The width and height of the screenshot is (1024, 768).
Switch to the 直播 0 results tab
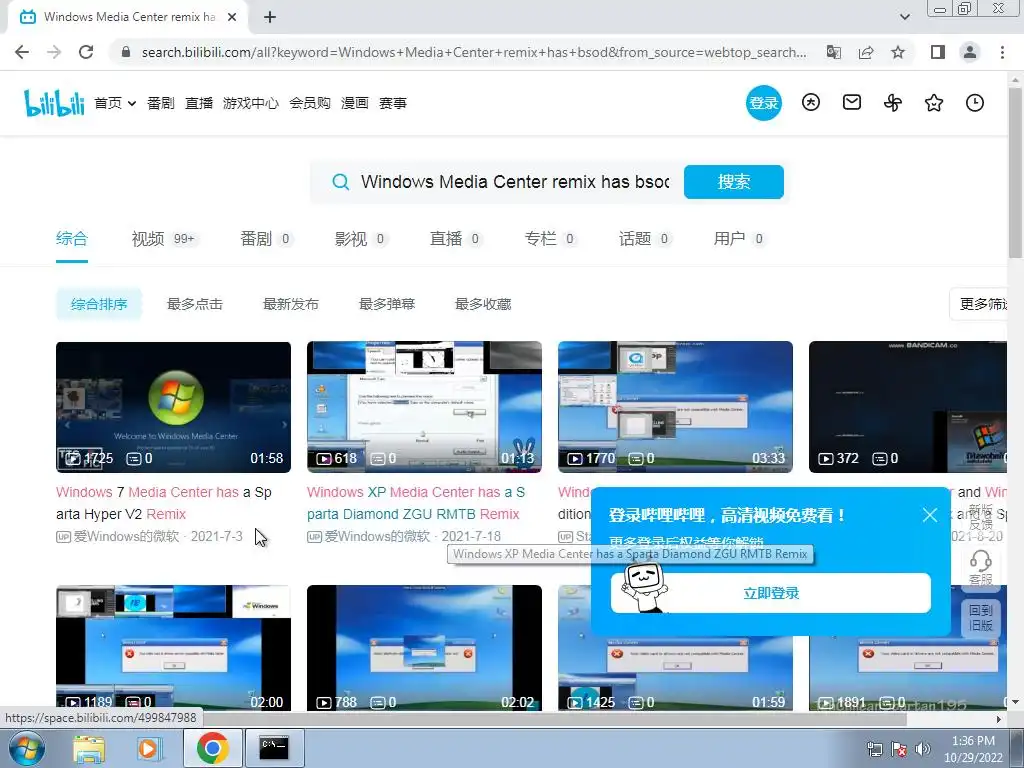pyautogui.click(x=455, y=239)
